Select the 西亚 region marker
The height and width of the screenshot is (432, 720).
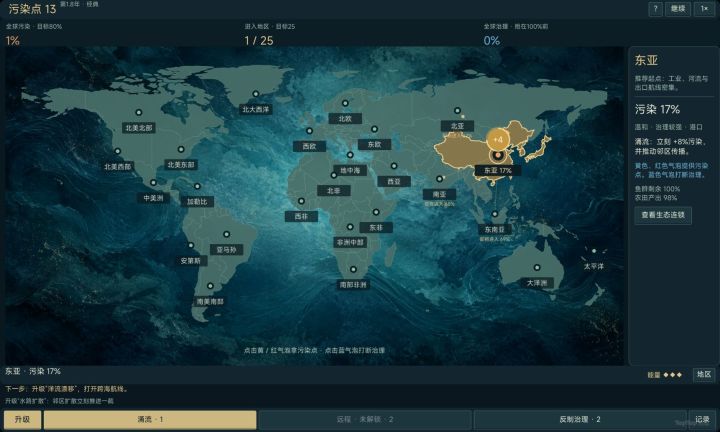[394, 166]
